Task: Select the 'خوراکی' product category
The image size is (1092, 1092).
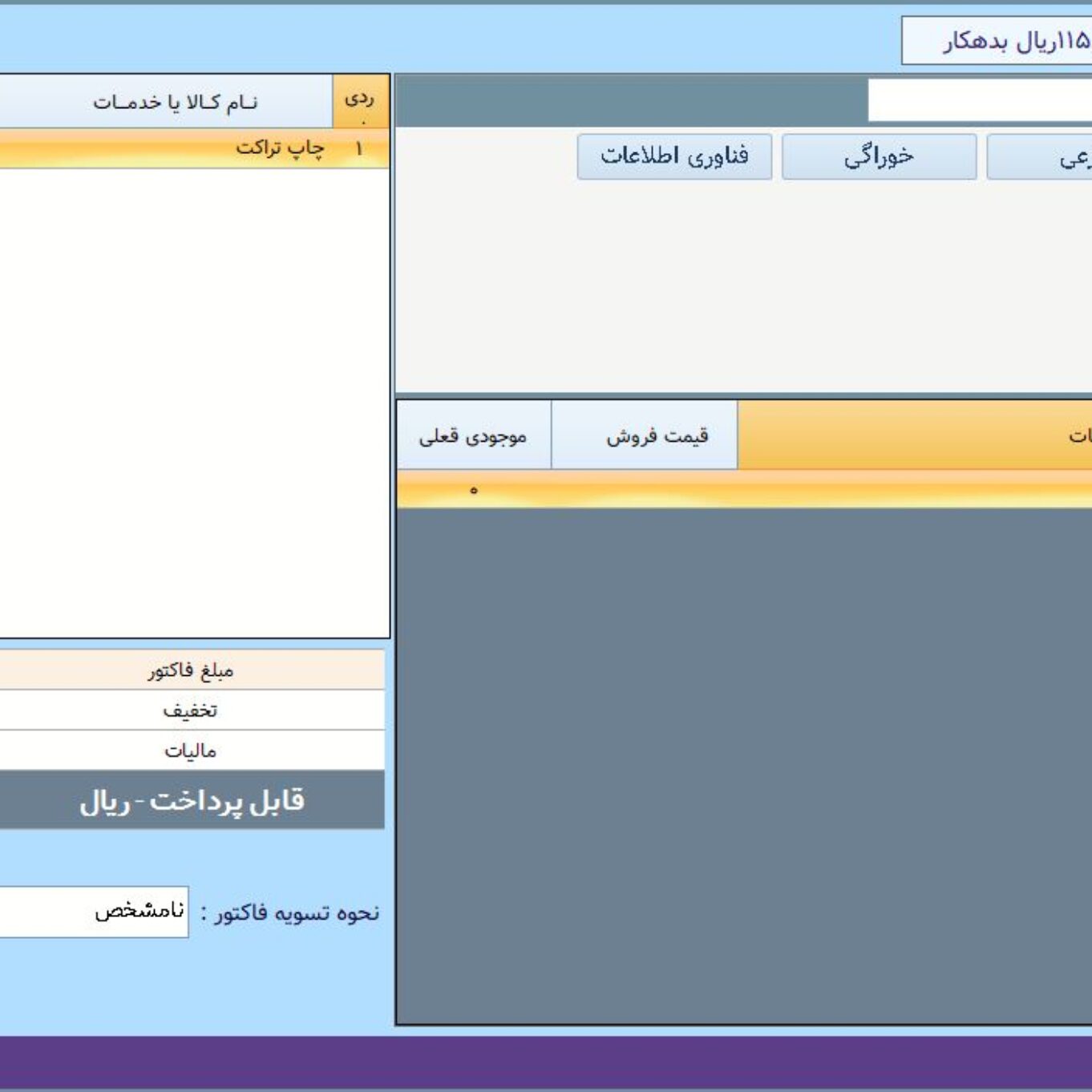Action: click(x=879, y=156)
